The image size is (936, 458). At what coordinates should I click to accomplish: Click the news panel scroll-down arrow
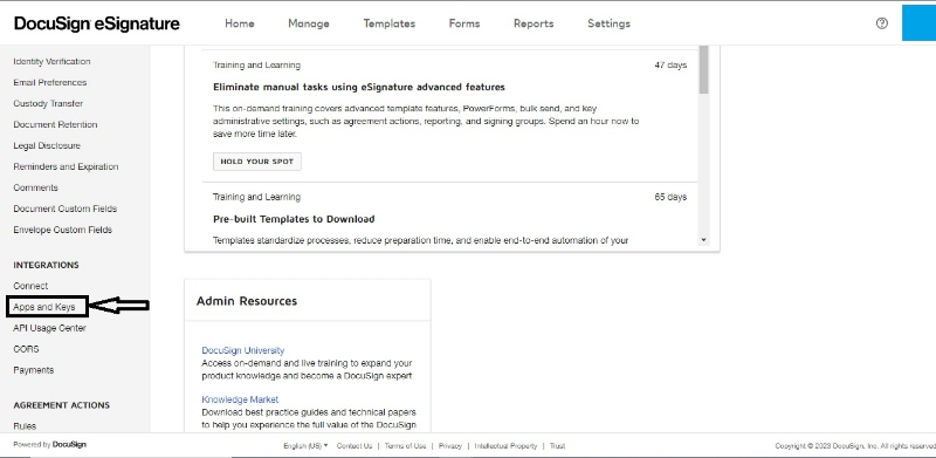coord(704,240)
